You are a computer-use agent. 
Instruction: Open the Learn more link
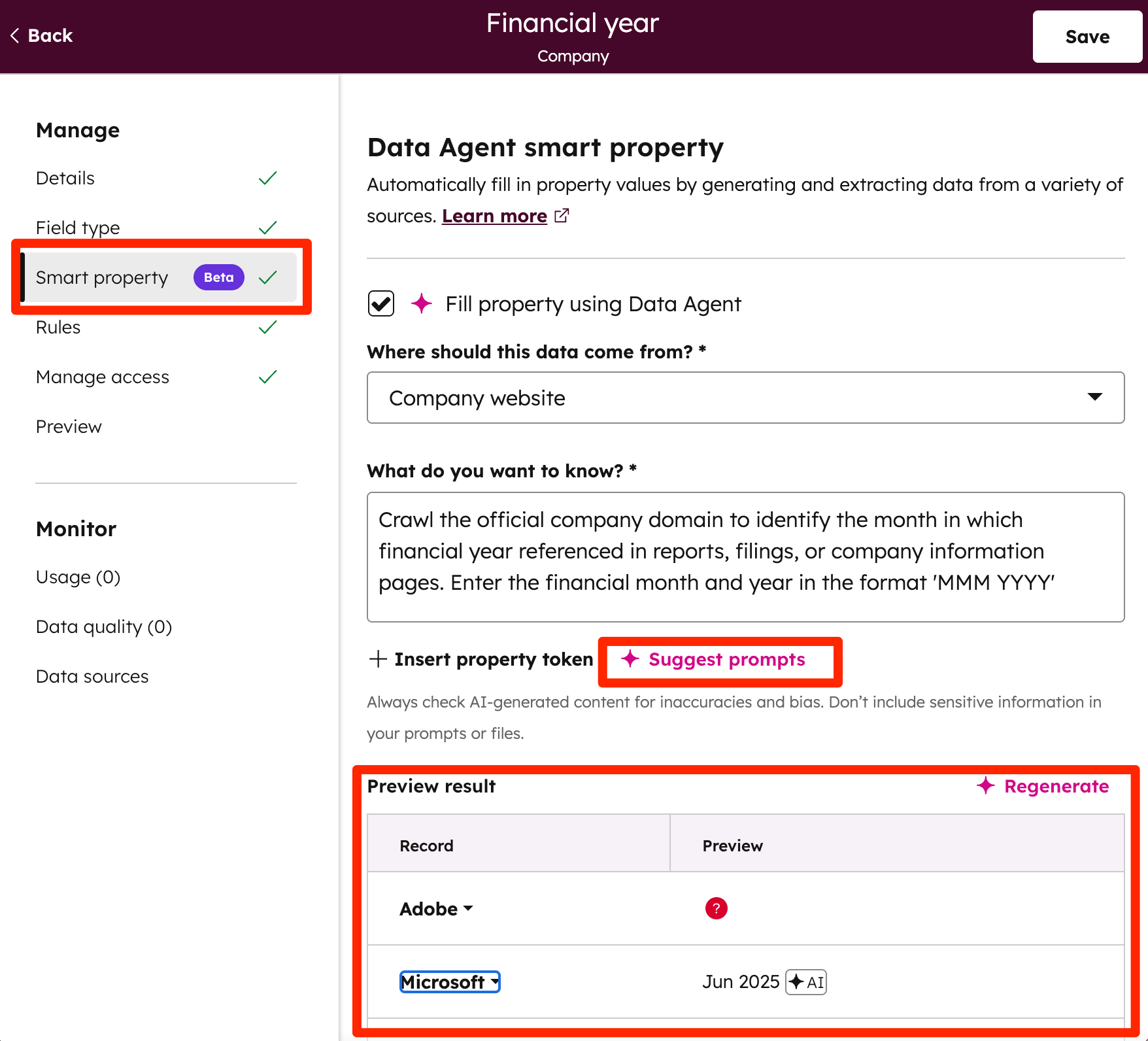[495, 215]
